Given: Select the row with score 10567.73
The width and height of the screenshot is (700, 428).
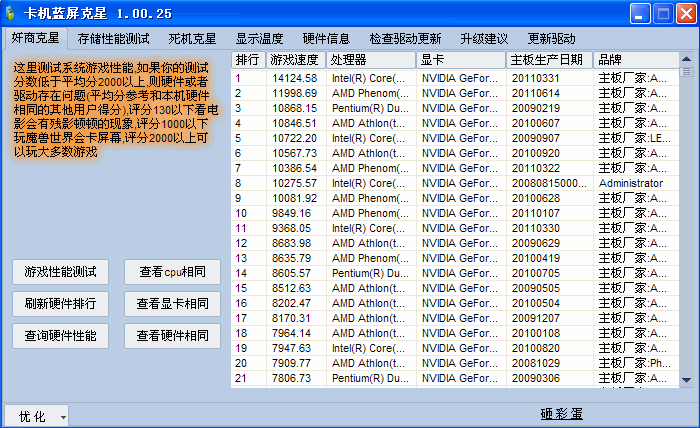Looking at the screenshot, I should pos(455,153).
